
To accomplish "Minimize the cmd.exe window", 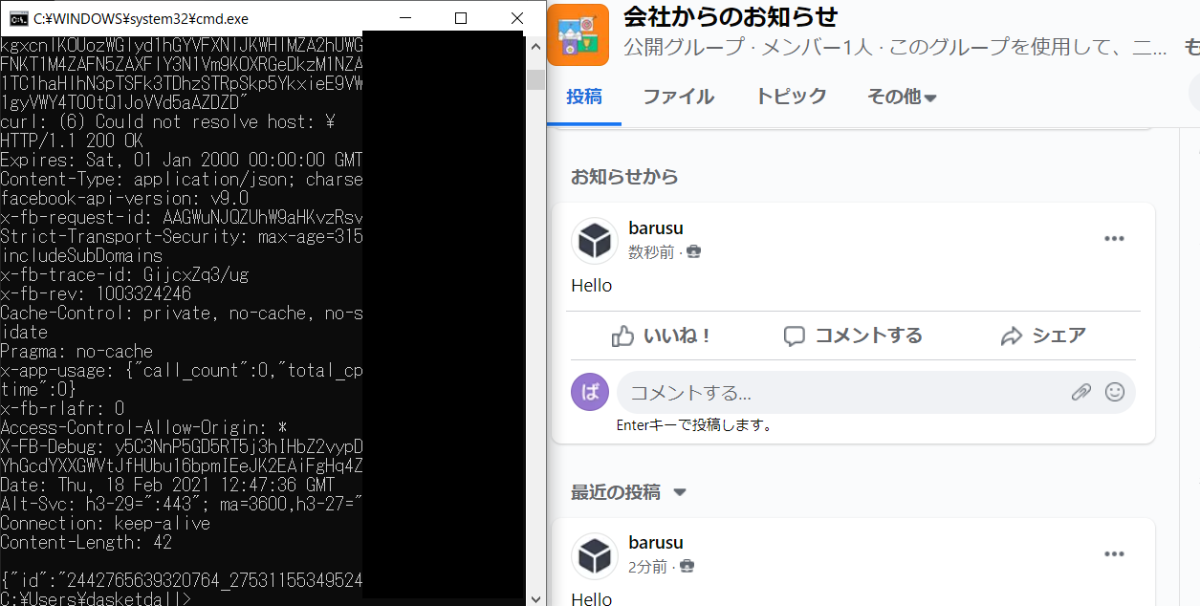I will [x=405, y=18].
